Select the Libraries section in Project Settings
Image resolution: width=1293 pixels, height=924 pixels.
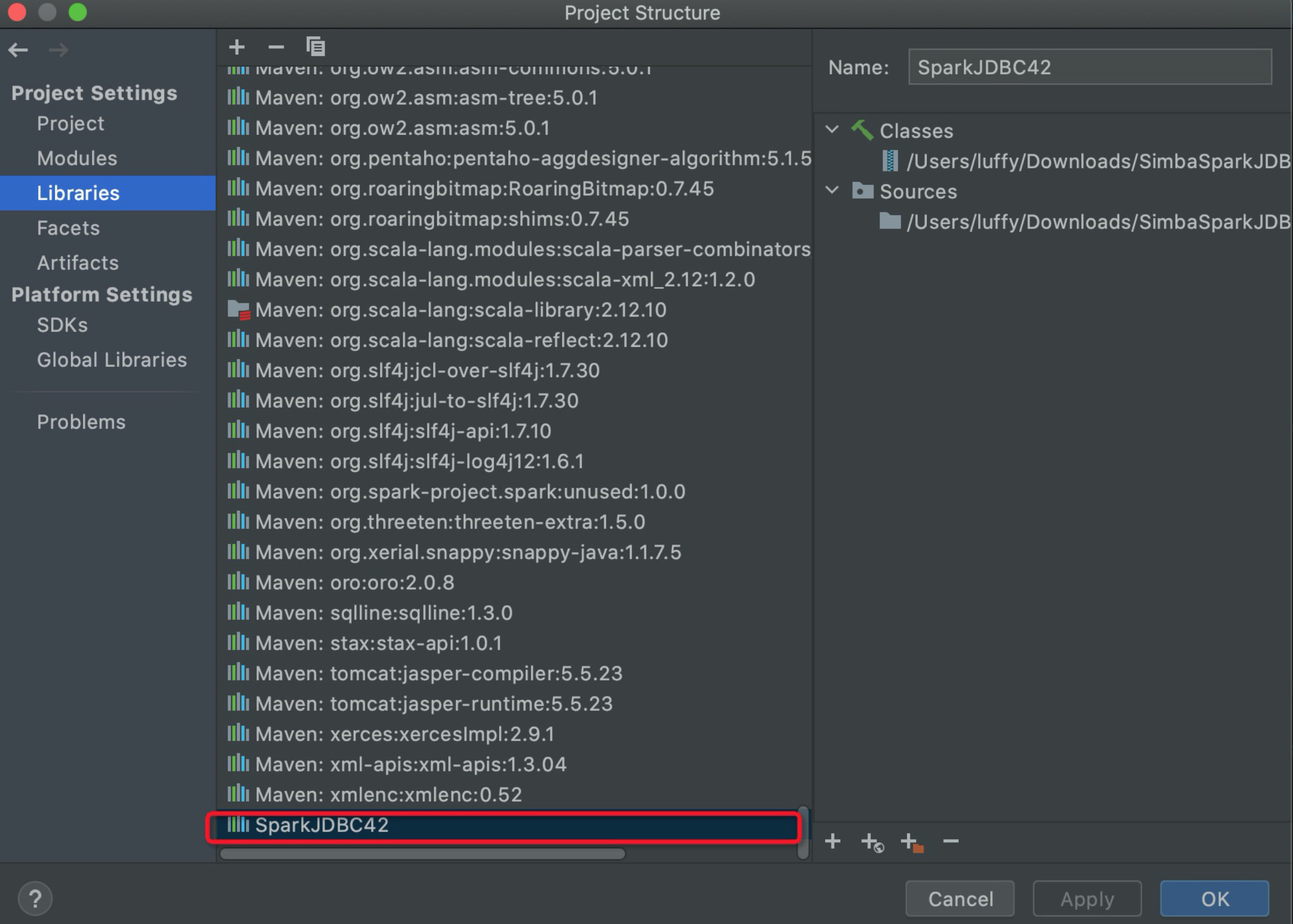click(x=78, y=193)
